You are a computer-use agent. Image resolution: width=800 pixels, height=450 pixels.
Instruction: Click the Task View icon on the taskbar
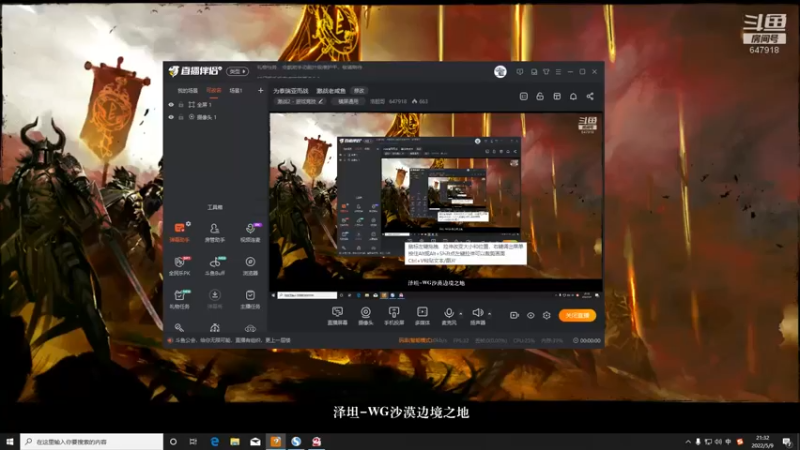(193, 441)
